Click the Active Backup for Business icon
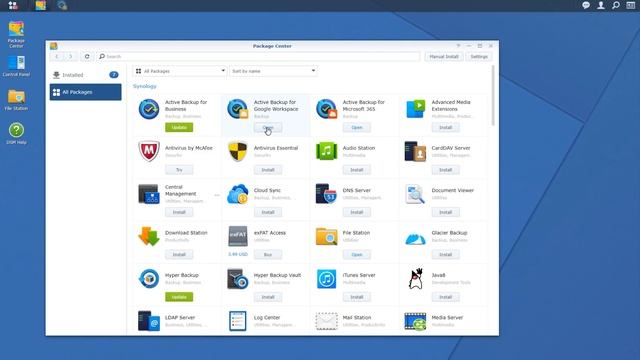Screen dimensions: 640x360 point(149,109)
